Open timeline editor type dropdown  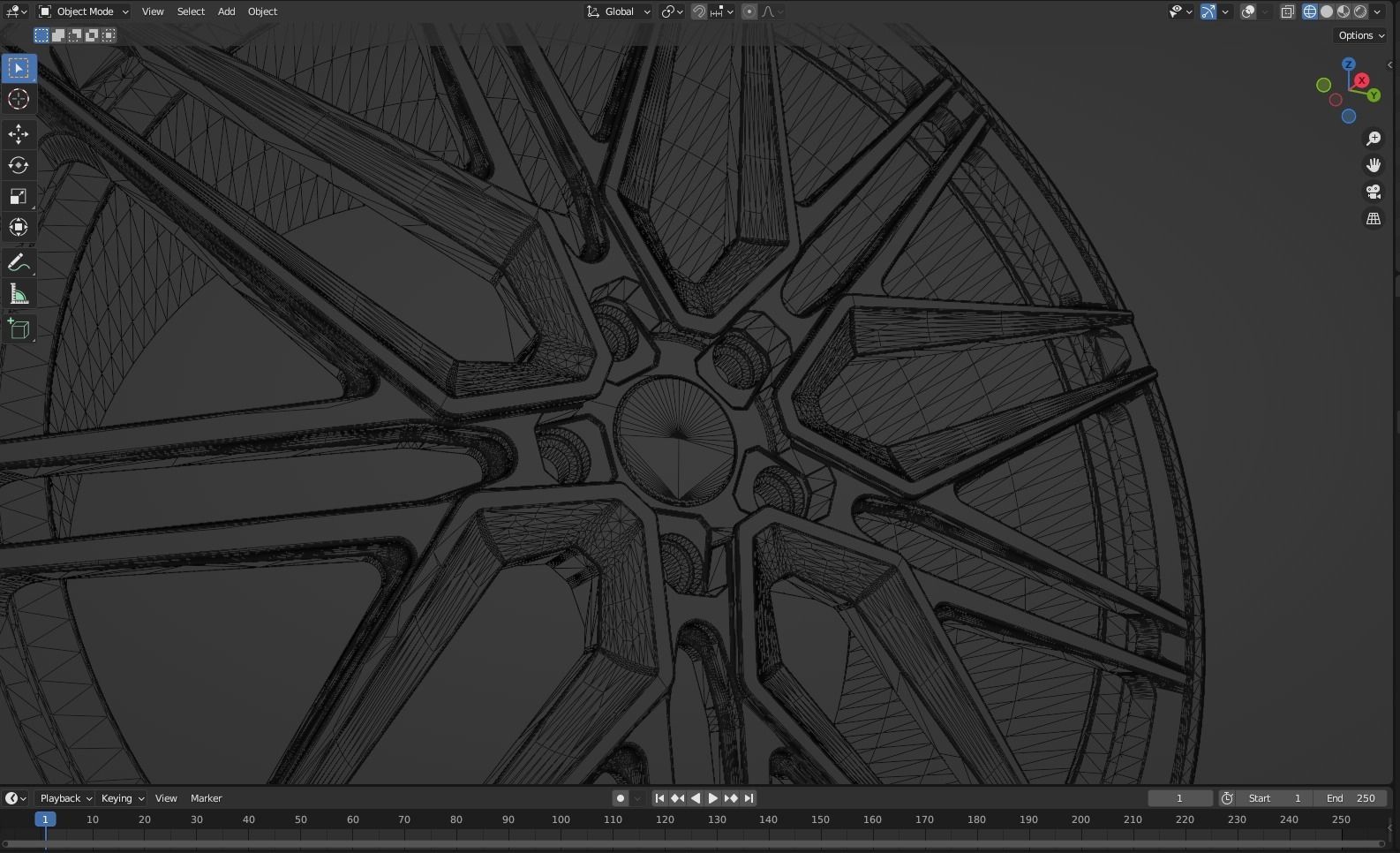tap(16, 798)
